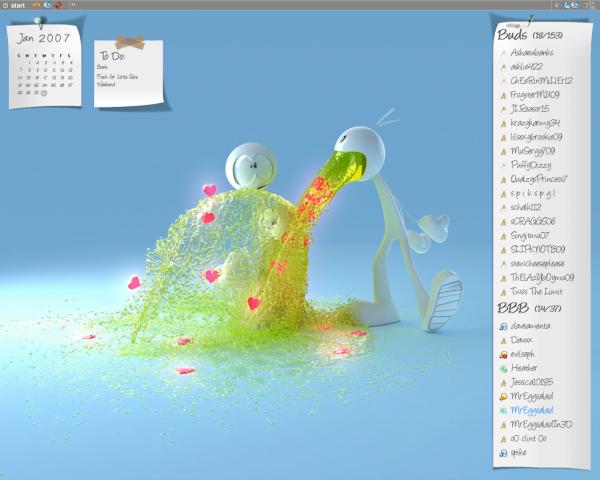The width and height of the screenshot is (600, 480).
Task: Collapse the Buds (18/153) group
Action: 530,35
